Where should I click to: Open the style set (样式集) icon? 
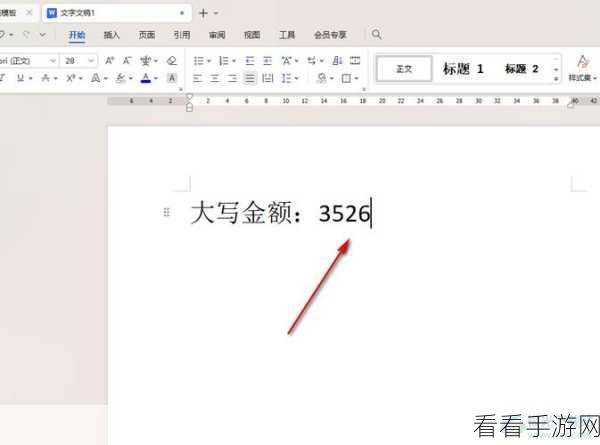582,68
